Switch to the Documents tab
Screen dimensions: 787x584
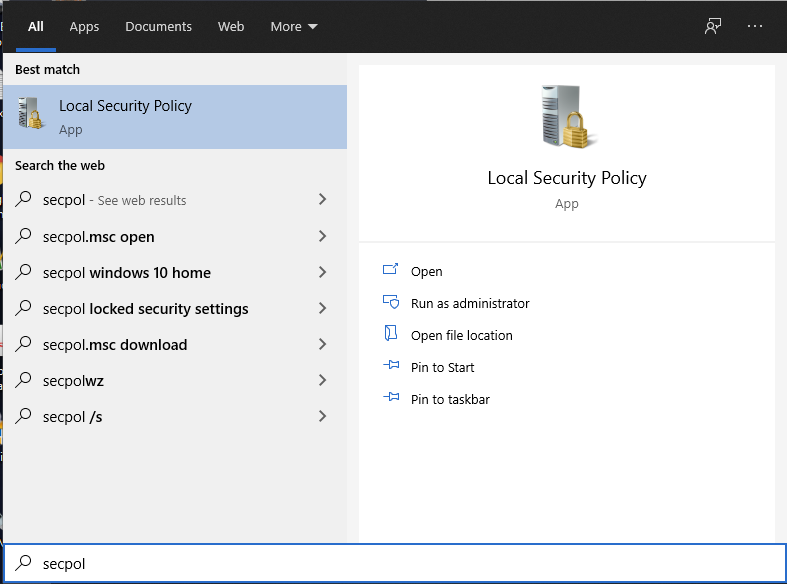[158, 27]
